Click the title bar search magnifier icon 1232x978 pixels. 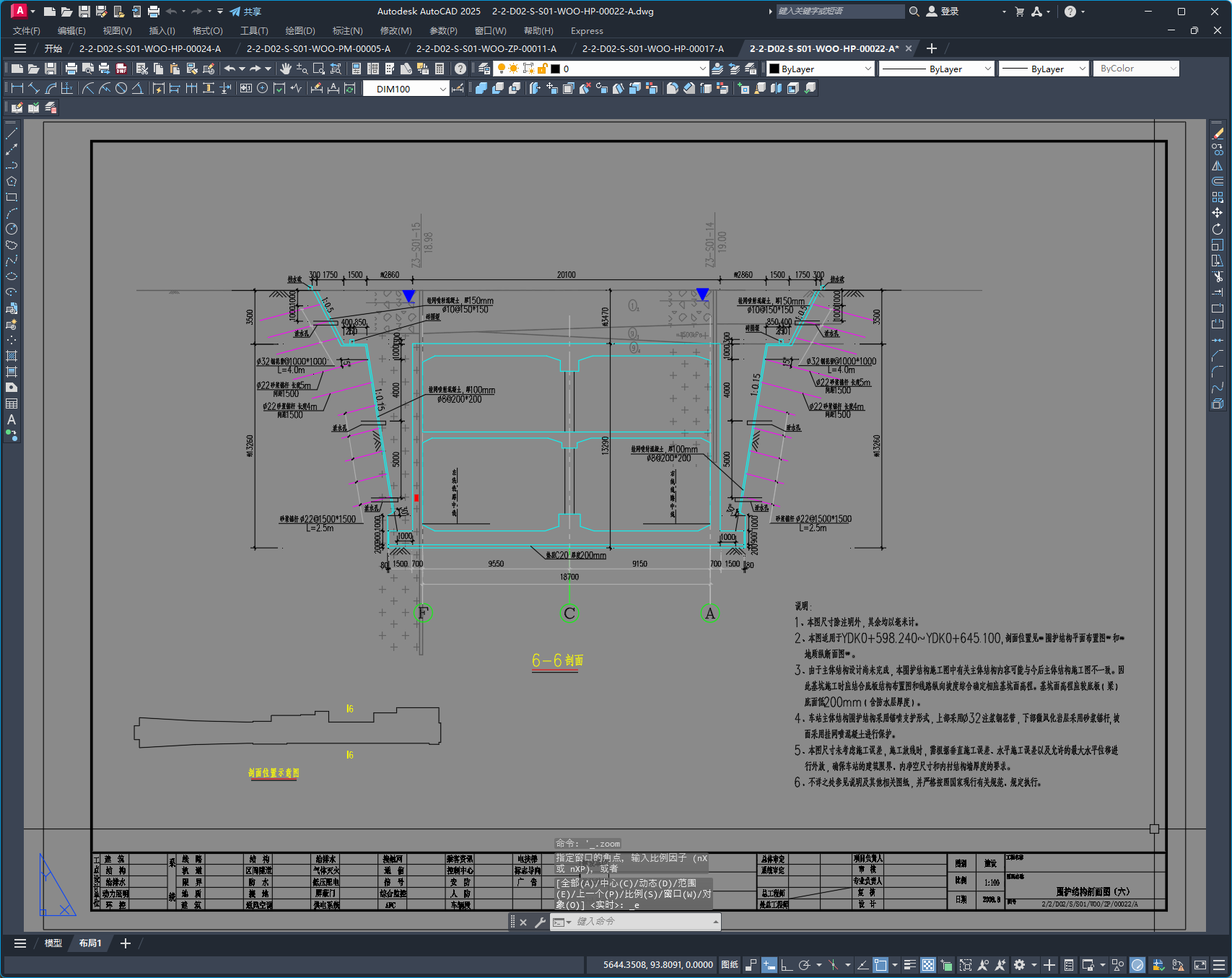coord(914,12)
